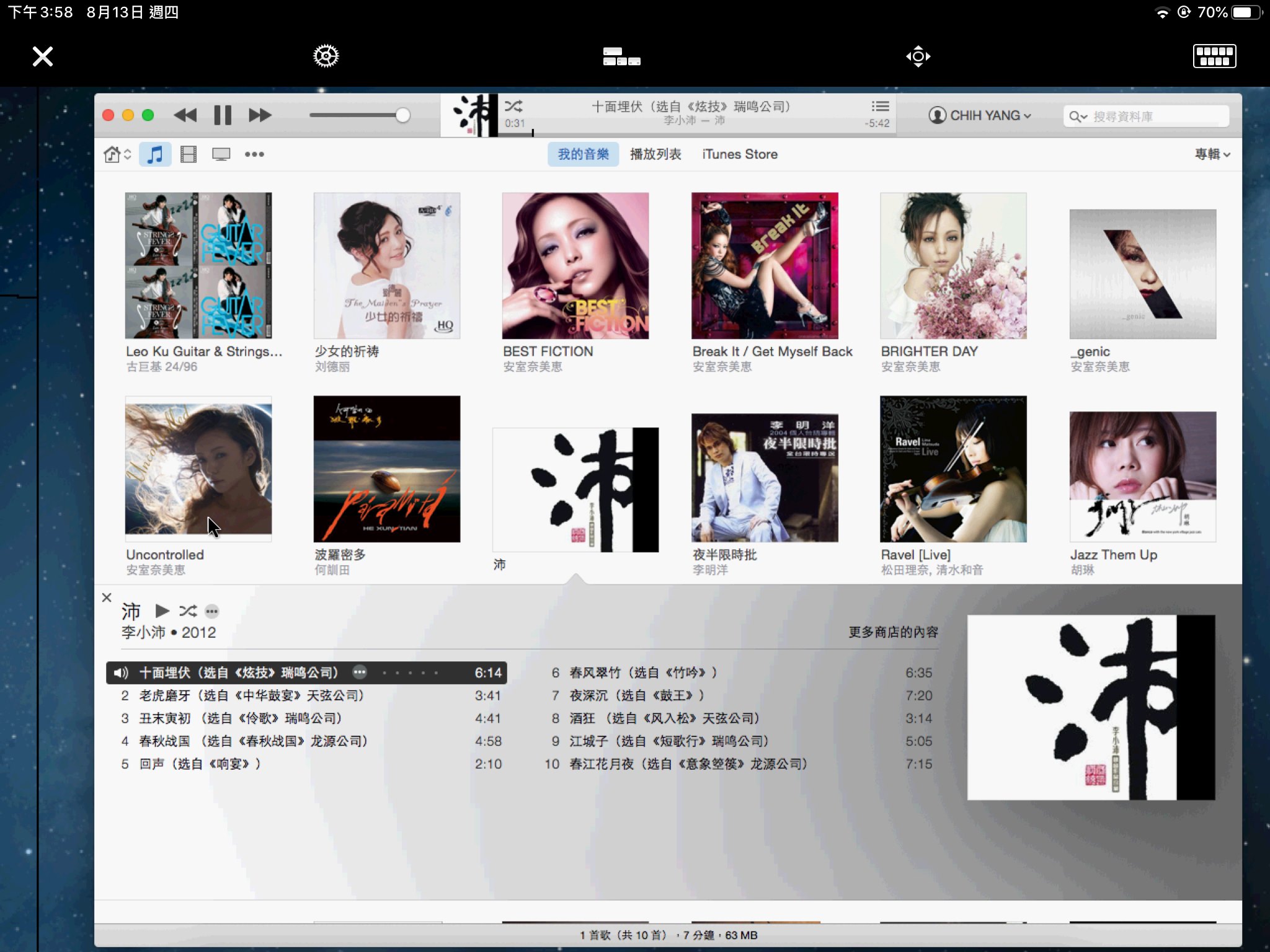Image resolution: width=1270 pixels, height=952 pixels.
Task: Switch to the 播放列表 tab
Action: (655, 154)
